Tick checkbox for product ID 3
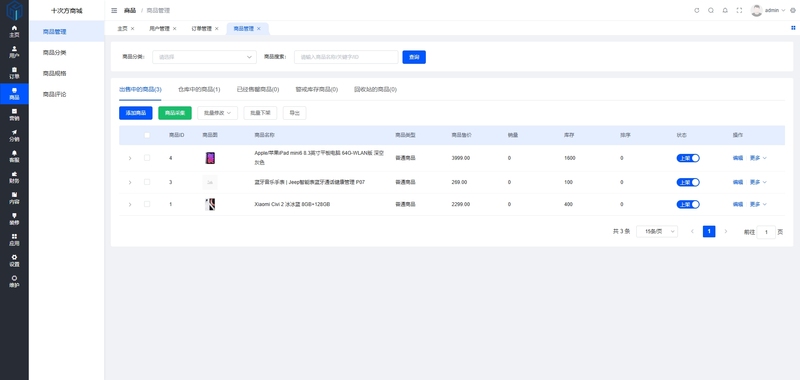The width and height of the screenshot is (800, 380). pyautogui.click(x=147, y=182)
